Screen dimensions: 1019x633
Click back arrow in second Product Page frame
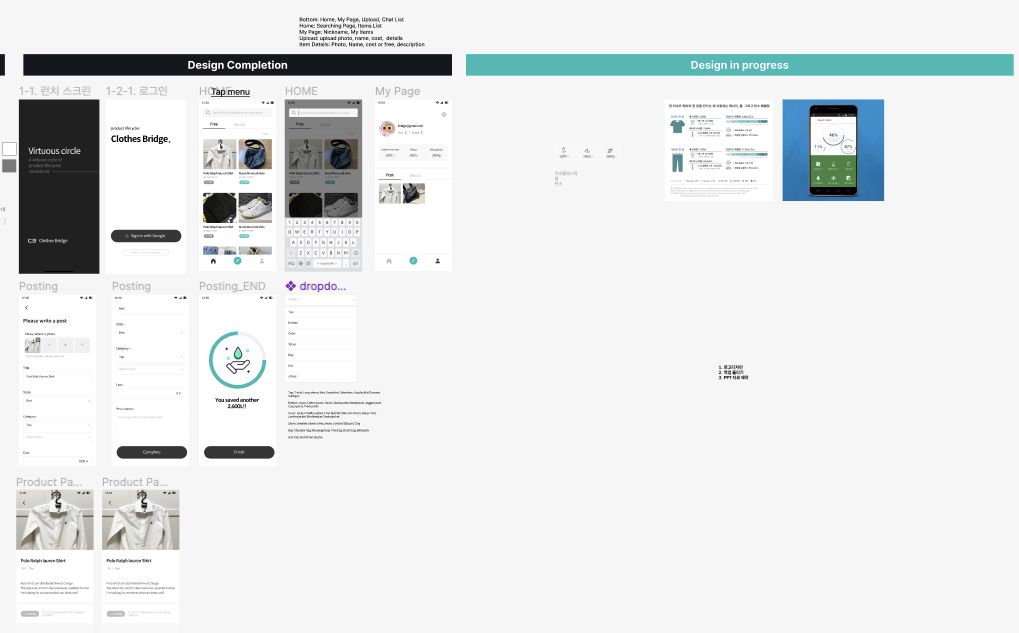[x=110, y=502]
